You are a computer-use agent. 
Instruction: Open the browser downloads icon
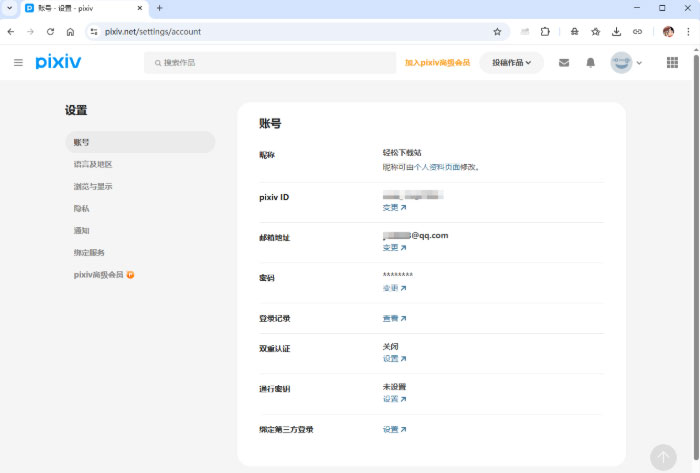tap(616, 32)
